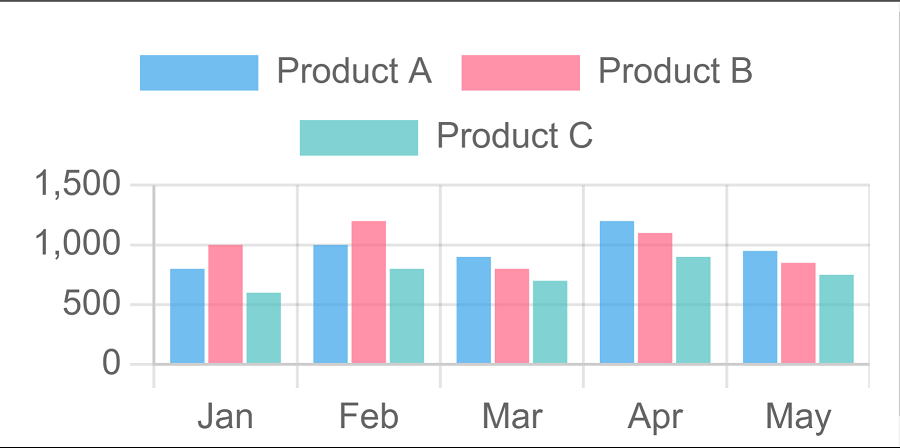Toggle Product A legend color box
This screenshot has height=448, width=900.
[x=199, y=73]
